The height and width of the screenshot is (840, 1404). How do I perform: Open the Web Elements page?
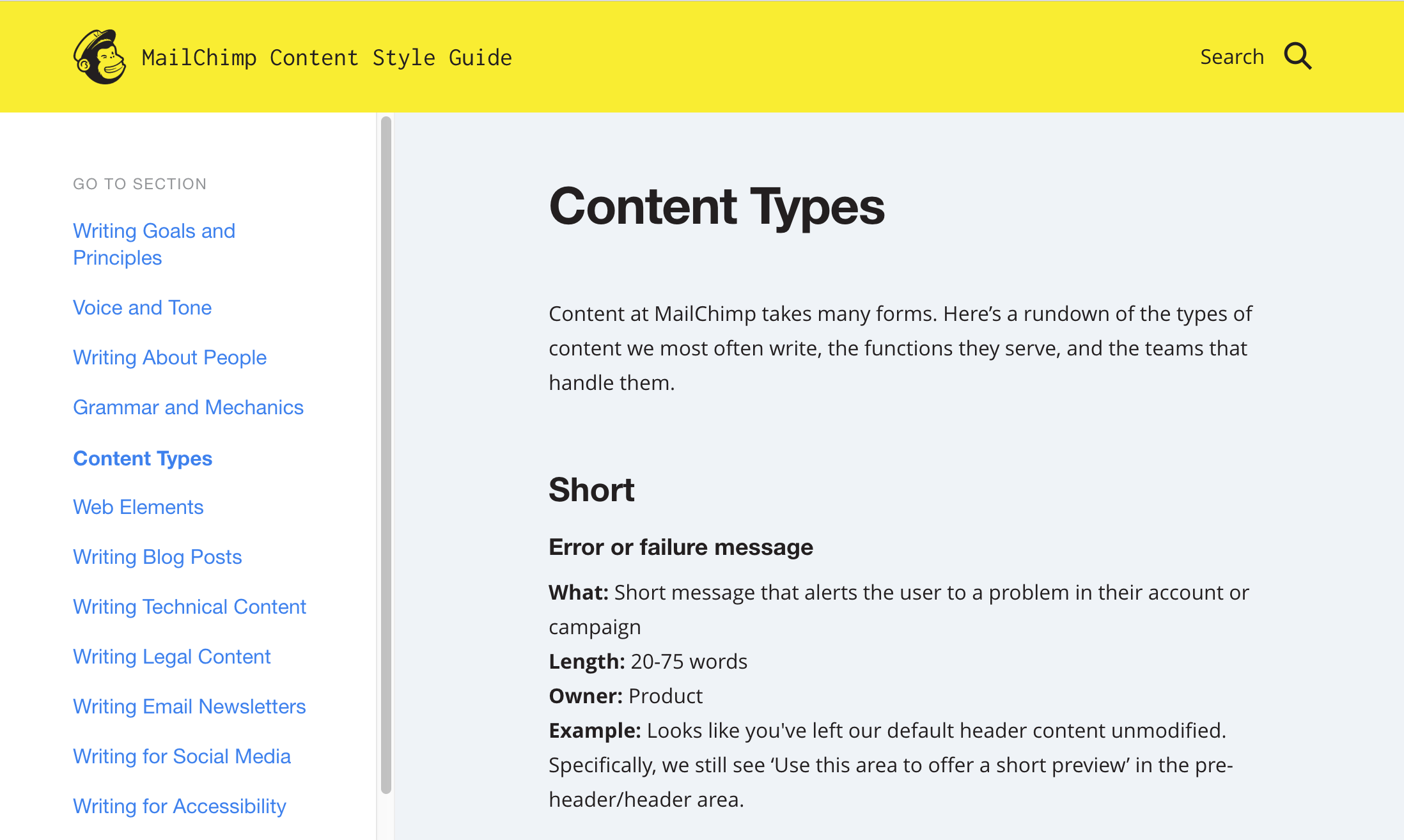click(138, 507)
